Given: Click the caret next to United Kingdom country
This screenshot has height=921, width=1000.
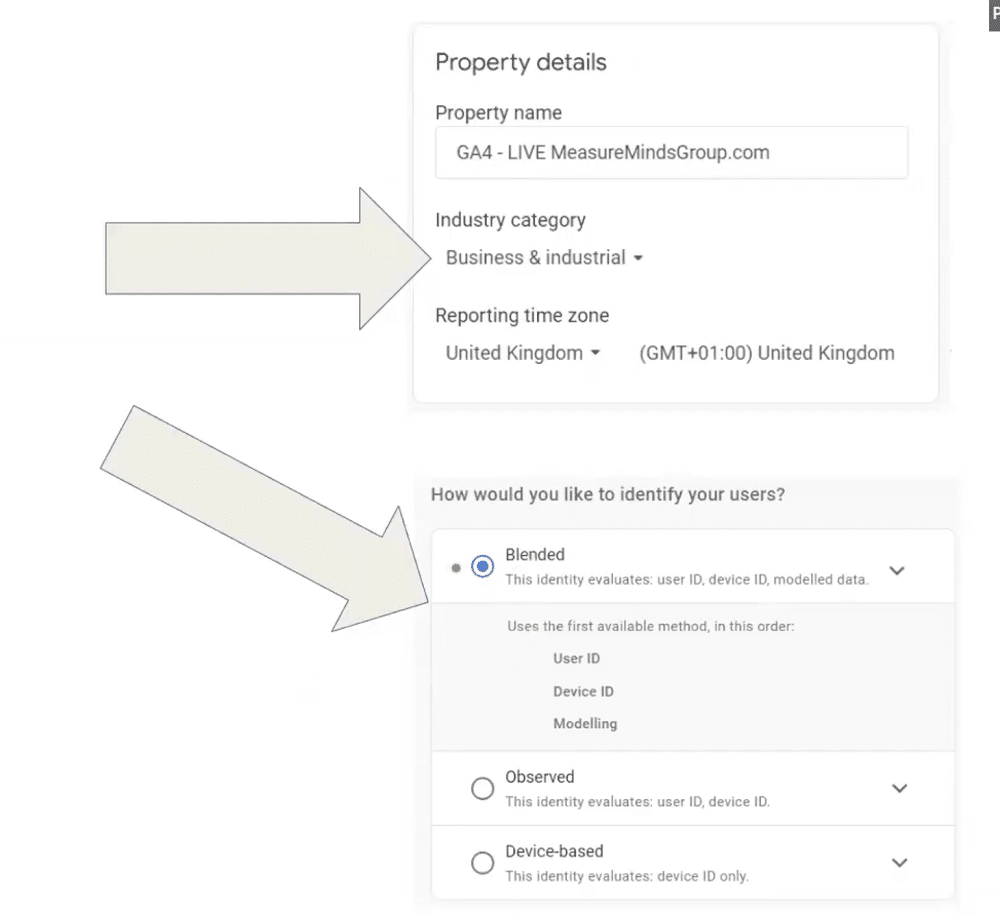Looking at the screenshot, I should tap(595, 353).
